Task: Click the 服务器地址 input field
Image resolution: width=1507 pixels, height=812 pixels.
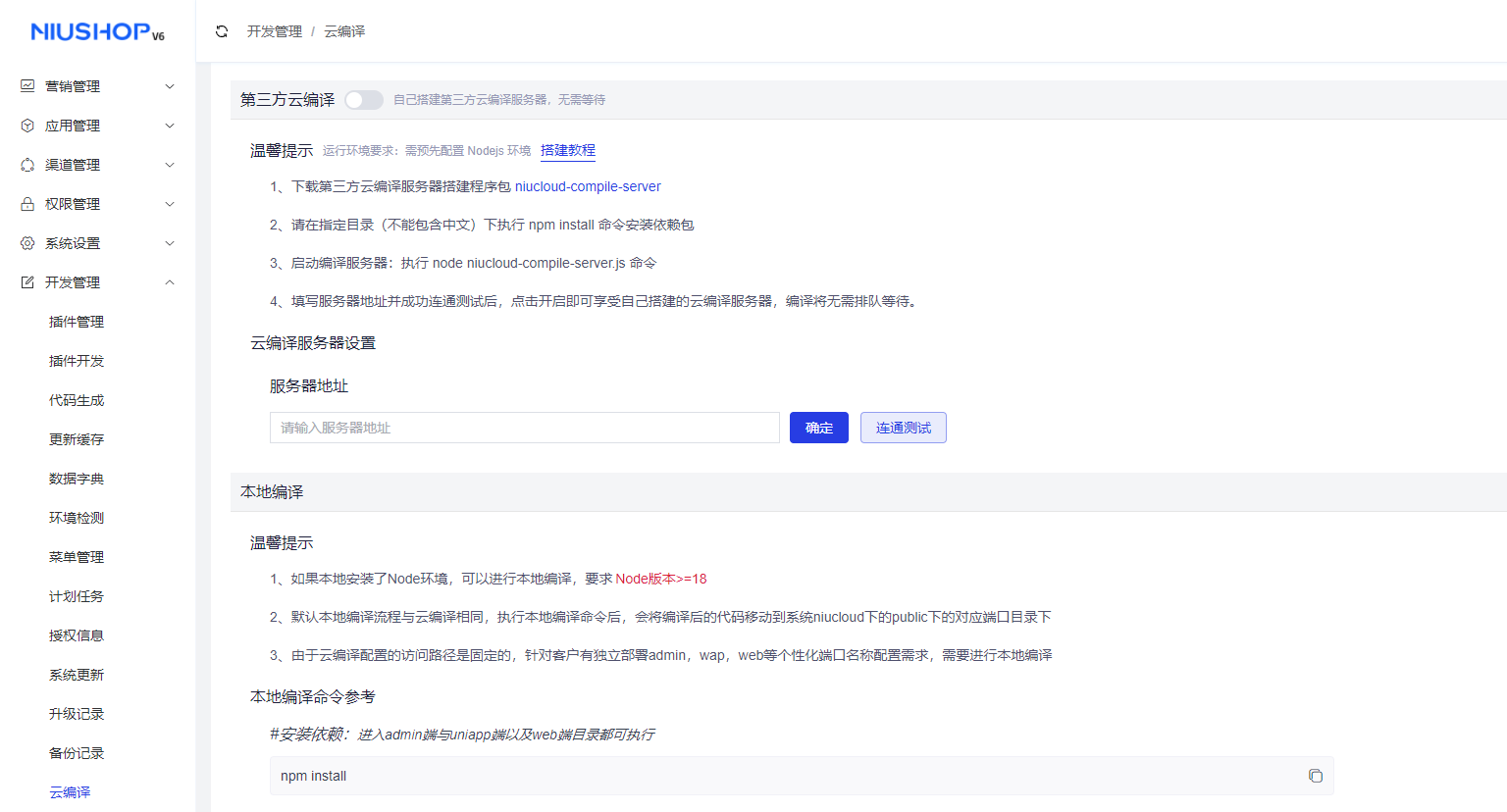Action: tap(525, 427)
